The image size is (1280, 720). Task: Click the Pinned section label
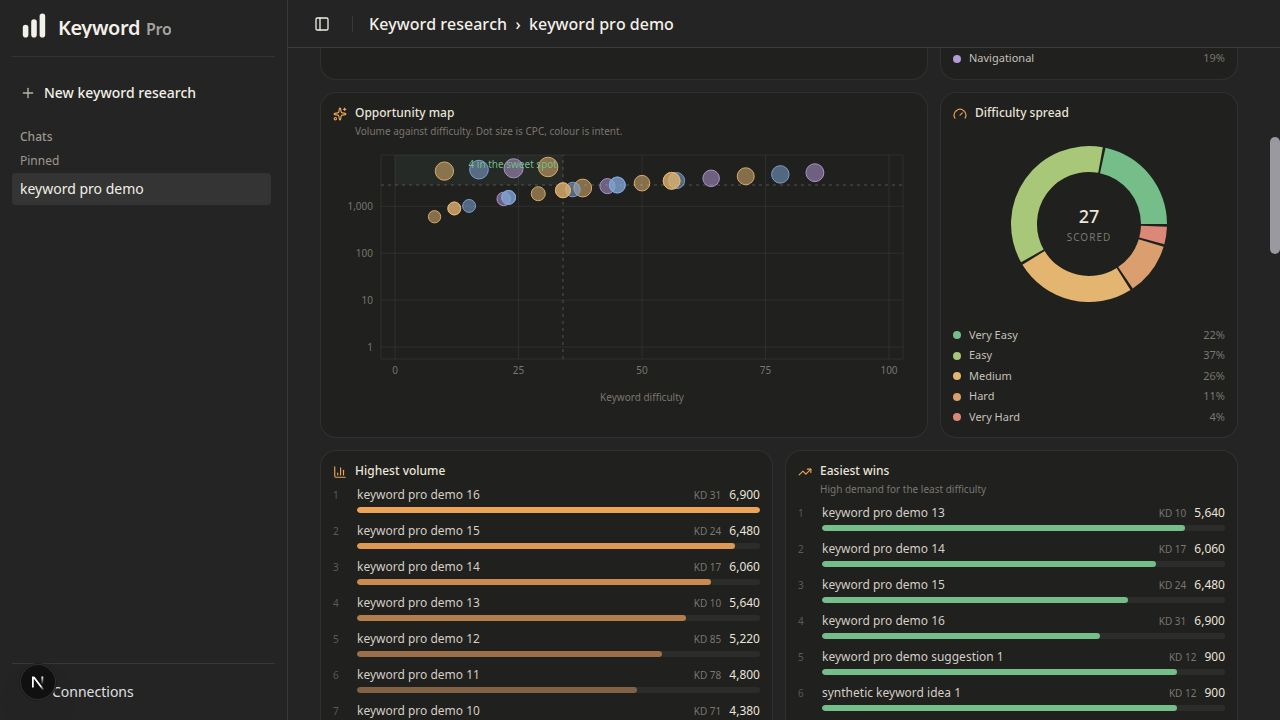[40, 160]
